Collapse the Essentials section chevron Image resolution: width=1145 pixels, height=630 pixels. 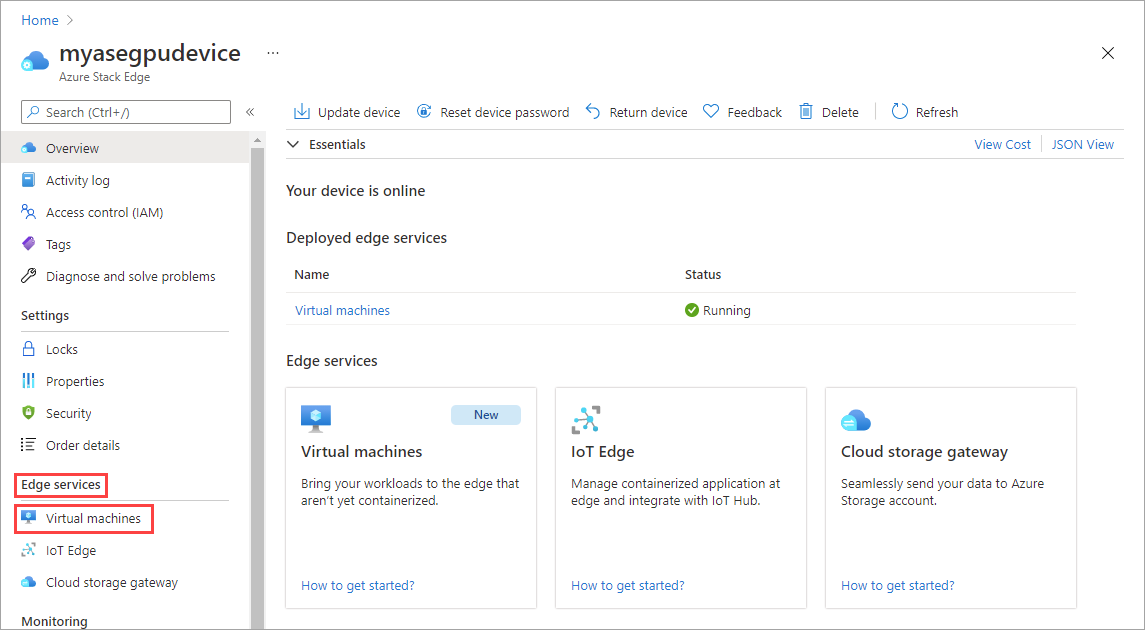pyautogui.click(x=293, y=145)
